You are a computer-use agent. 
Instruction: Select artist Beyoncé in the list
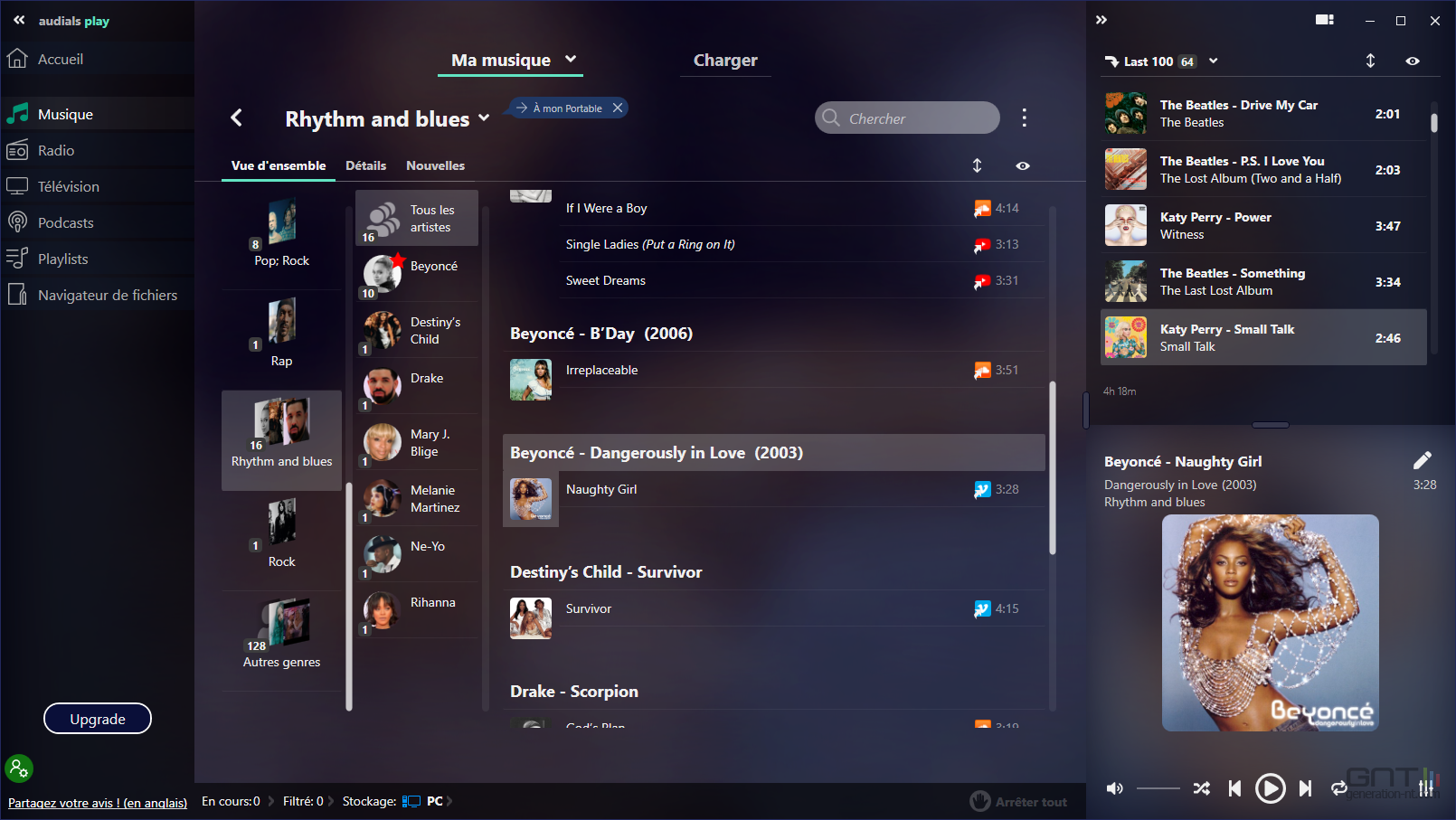coord(417,274)
